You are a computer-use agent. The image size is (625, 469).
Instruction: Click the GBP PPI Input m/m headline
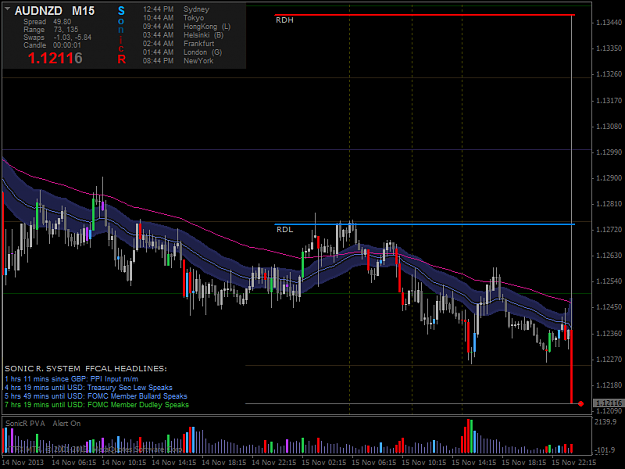(x=72, y=379)
